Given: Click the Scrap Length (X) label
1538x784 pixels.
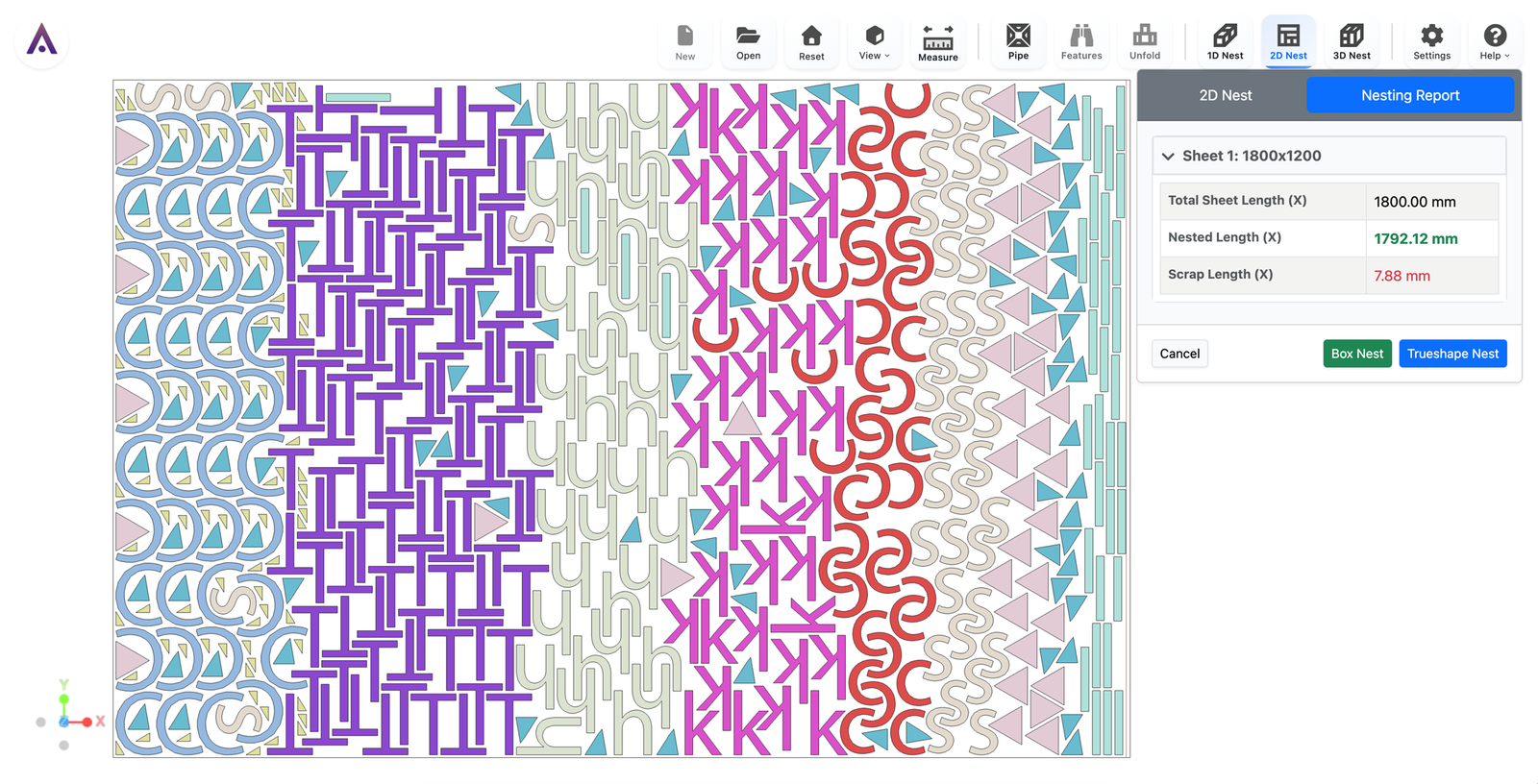Looking at the screenshot, I should tap(1220, 274).
